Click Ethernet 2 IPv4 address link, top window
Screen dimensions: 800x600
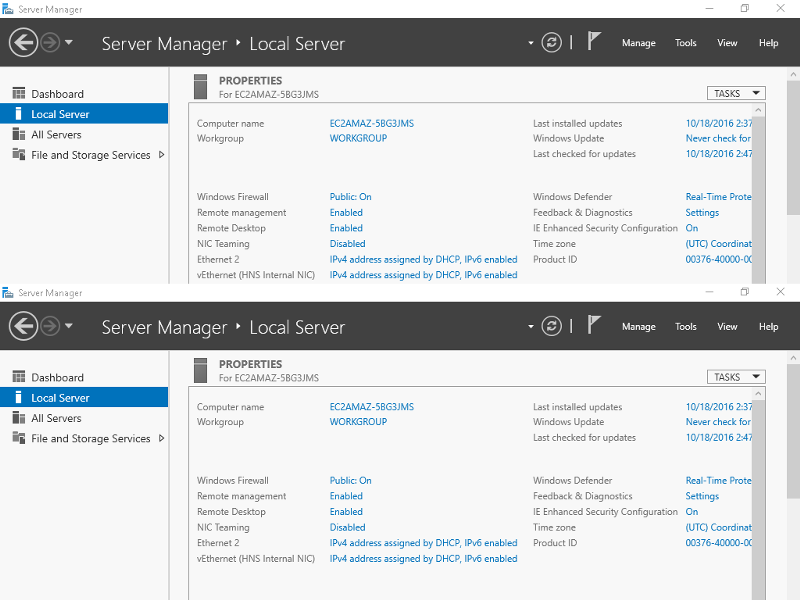click(423, 260)
